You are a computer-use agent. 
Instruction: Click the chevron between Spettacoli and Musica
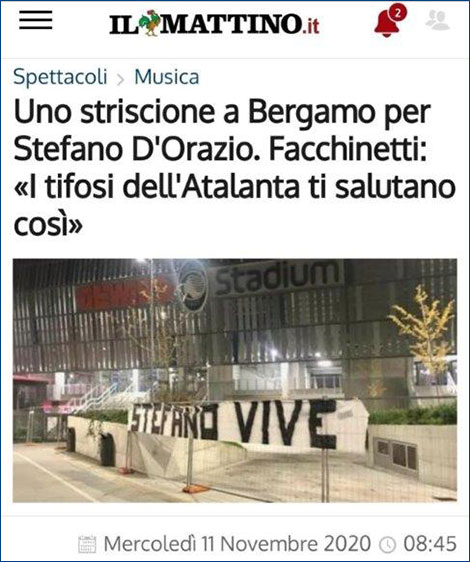[x=121, y=79]
